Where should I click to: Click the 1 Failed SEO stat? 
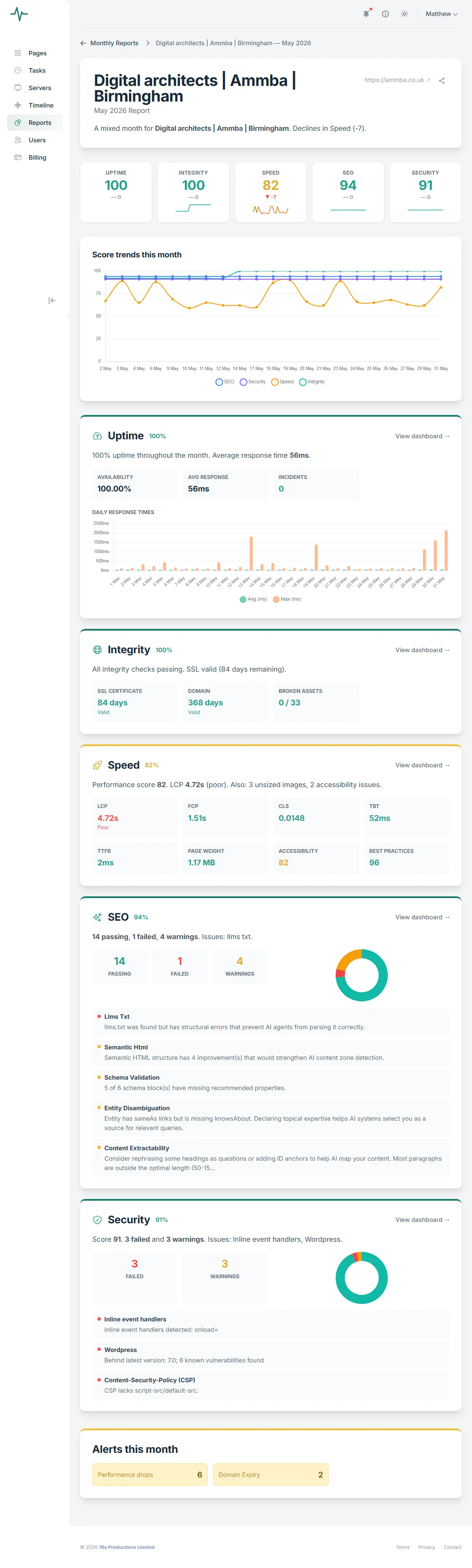tap(180, 966)
